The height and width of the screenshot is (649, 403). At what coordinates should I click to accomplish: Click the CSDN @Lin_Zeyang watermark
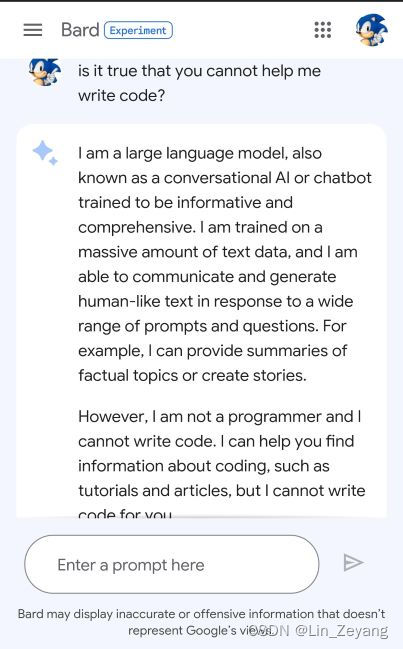click(319, 630)
